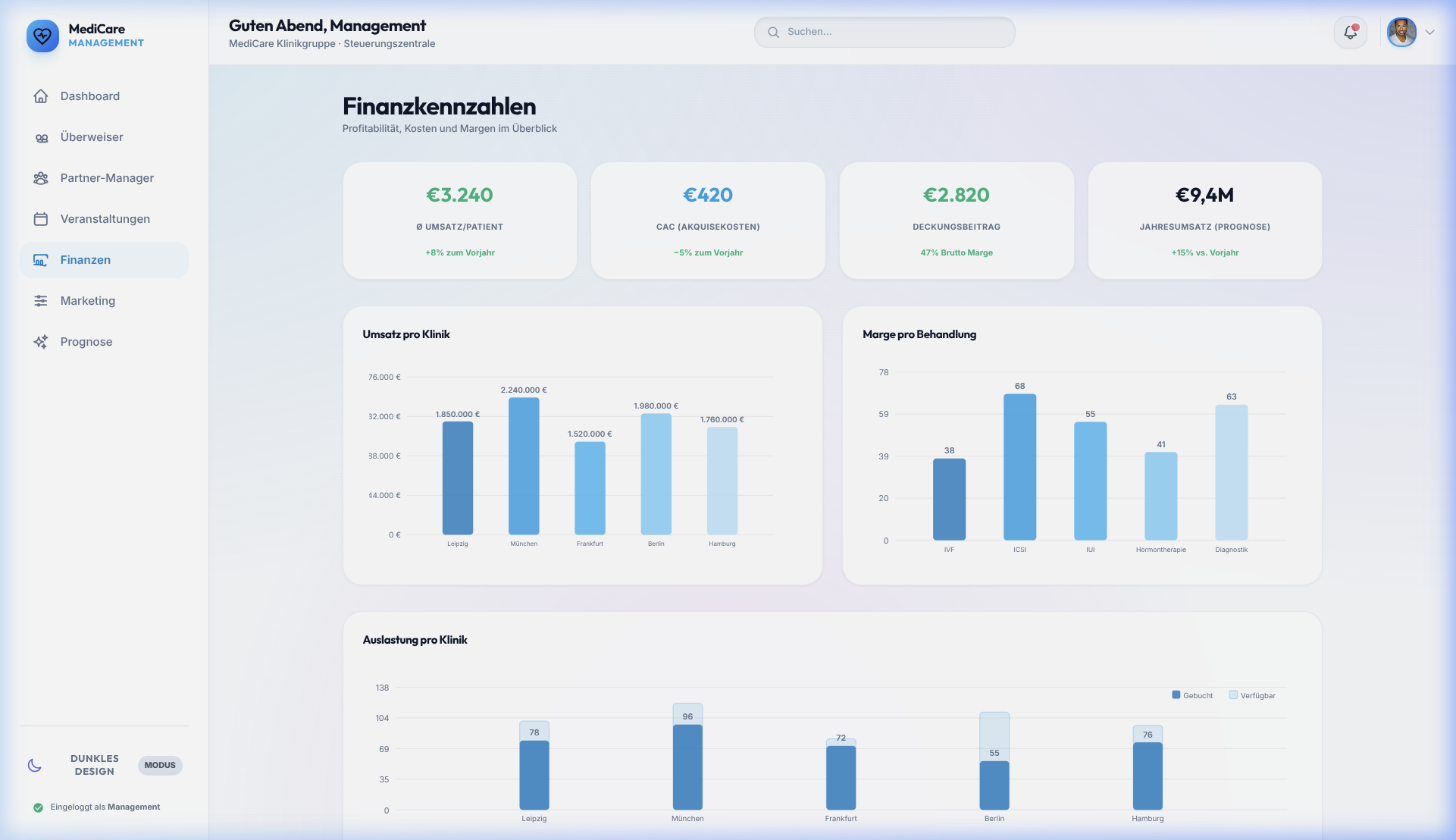Click the Partner-Manager people icon
Viewport: 1456px width, 840px height.
point(41,178)
